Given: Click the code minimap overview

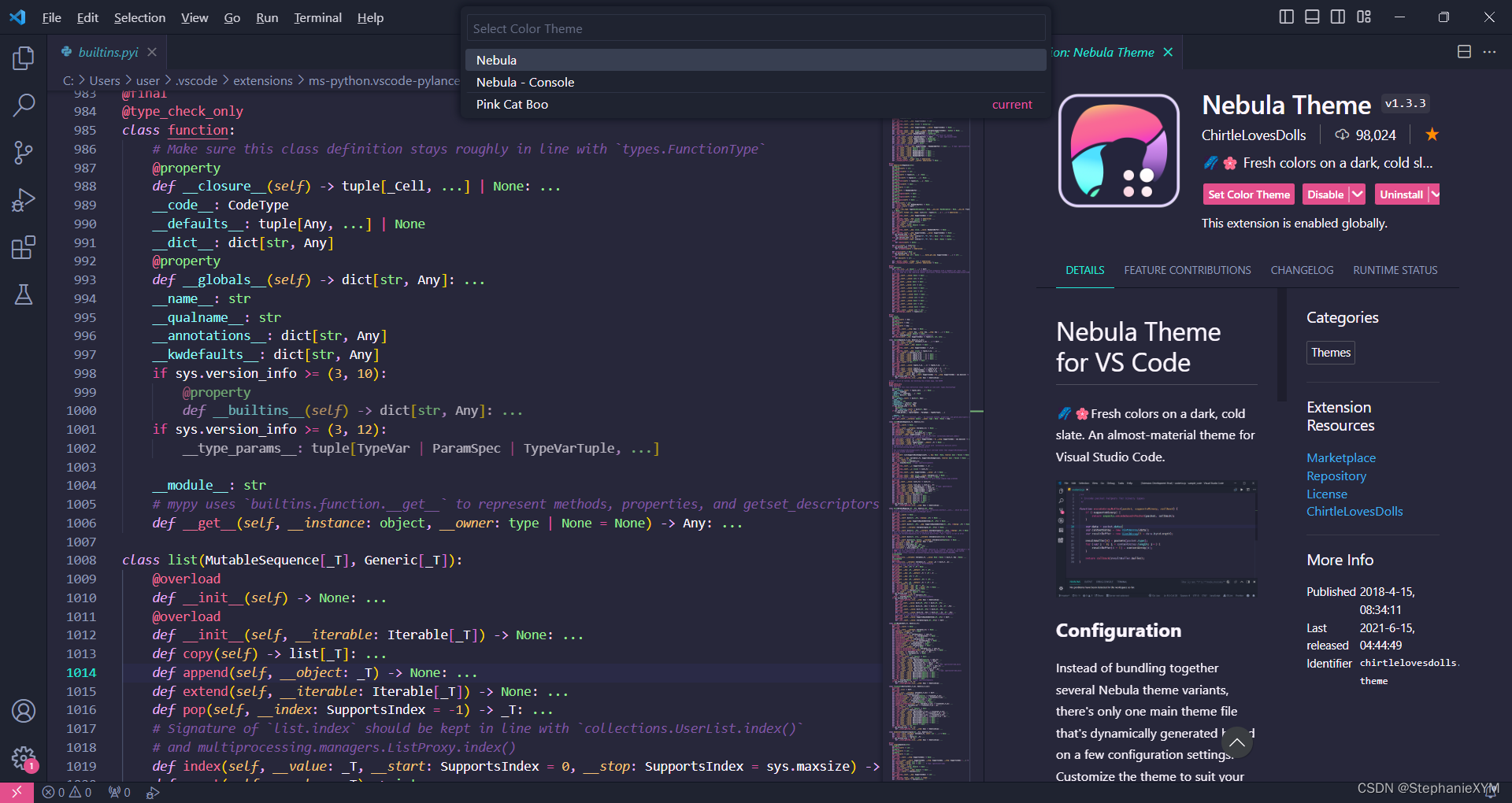Looking at the screenshot, I should click(931, 450).
